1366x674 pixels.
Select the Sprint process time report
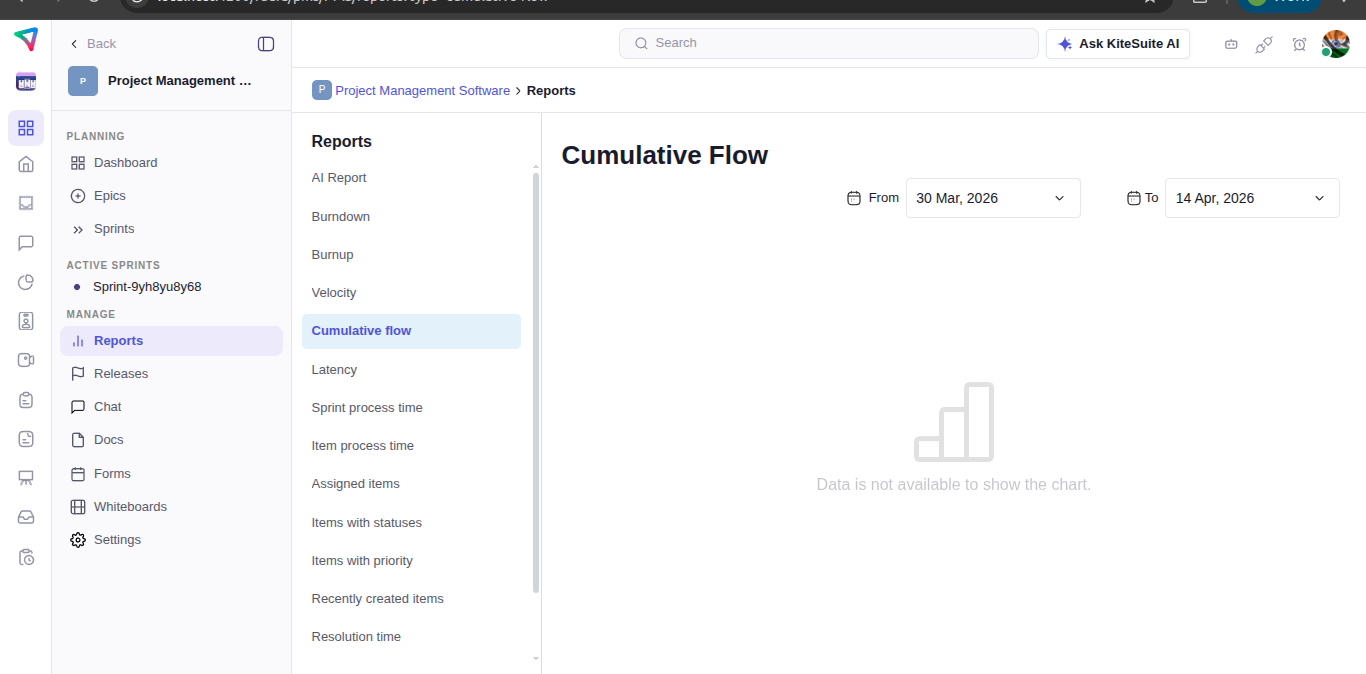click(x=411, y=408)
